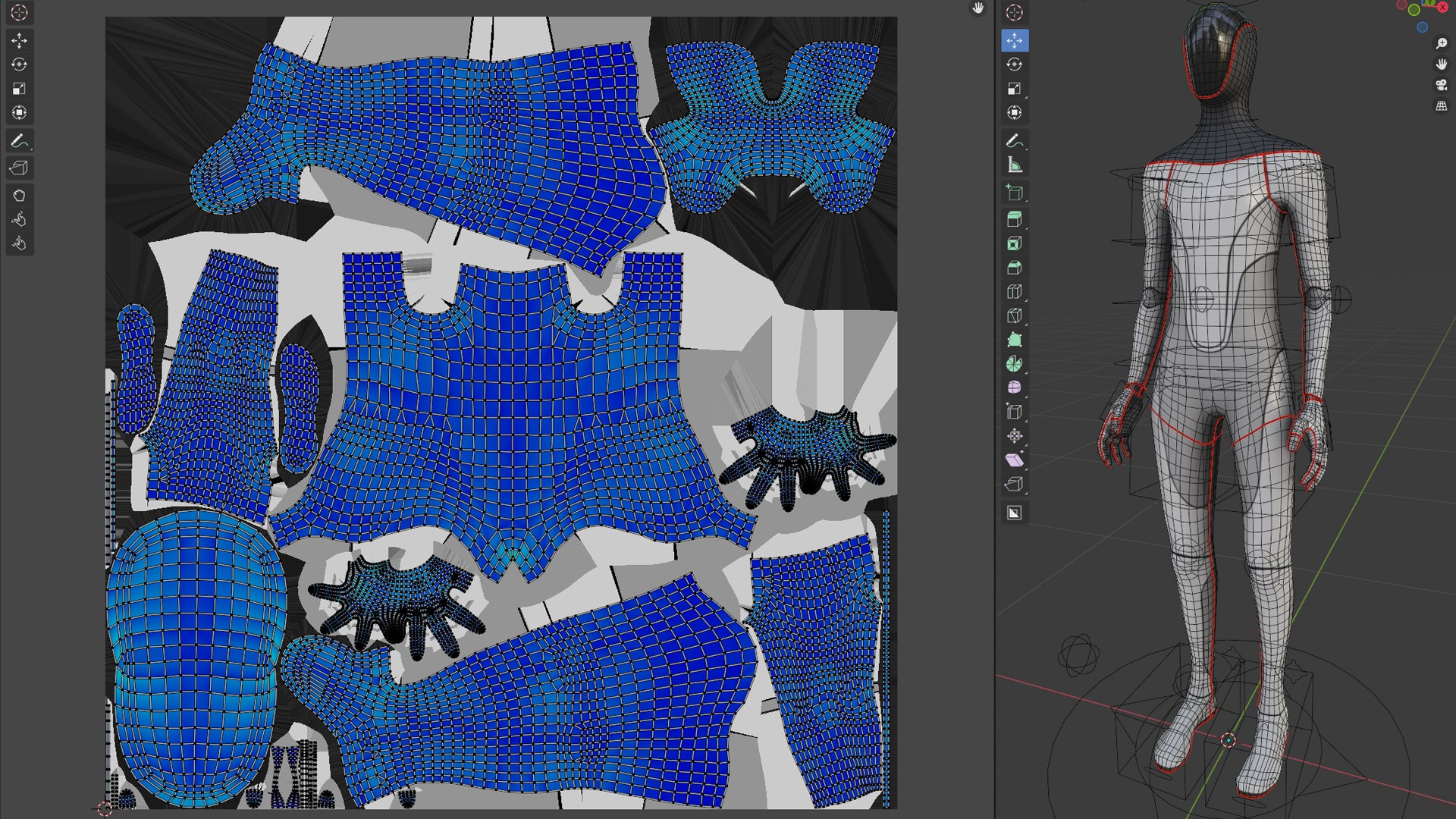Click the UV editor pan hand button
Image resolution: width=1456 pixels, height=819 pixels.
pos(977,8)
